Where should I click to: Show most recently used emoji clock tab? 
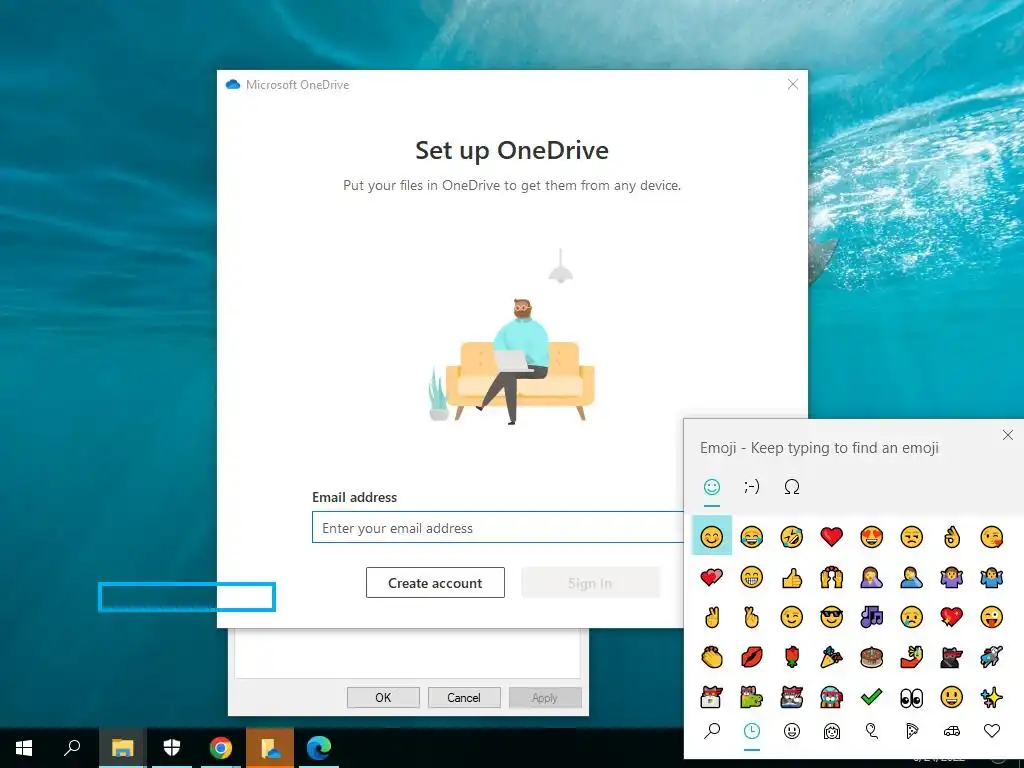coord(752,731)
